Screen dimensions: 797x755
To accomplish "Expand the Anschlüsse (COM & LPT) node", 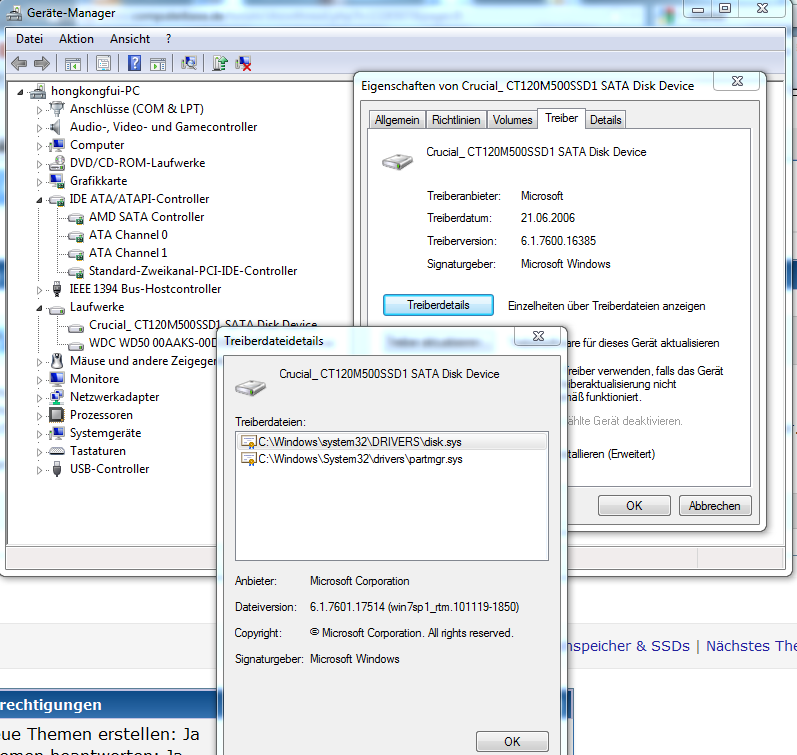I will click(x=39, y=109).
